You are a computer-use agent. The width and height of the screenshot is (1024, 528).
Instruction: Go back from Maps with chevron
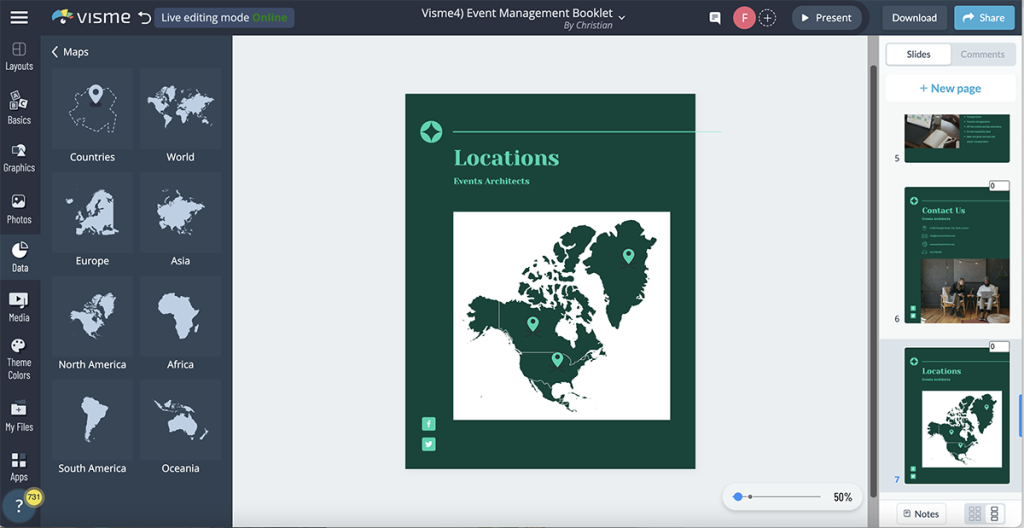[x=55, y=52]
